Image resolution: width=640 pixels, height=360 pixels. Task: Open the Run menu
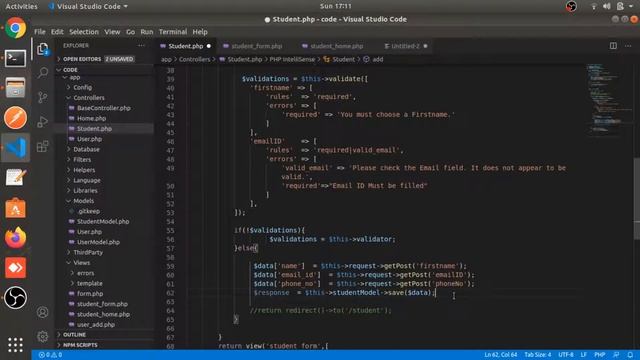pos(147,32)
